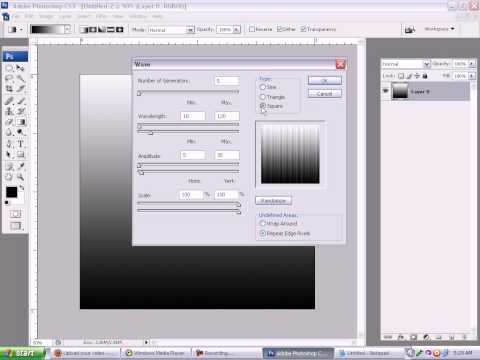
Task: Select the Healing Brush tool
Action: pos(9,100)
